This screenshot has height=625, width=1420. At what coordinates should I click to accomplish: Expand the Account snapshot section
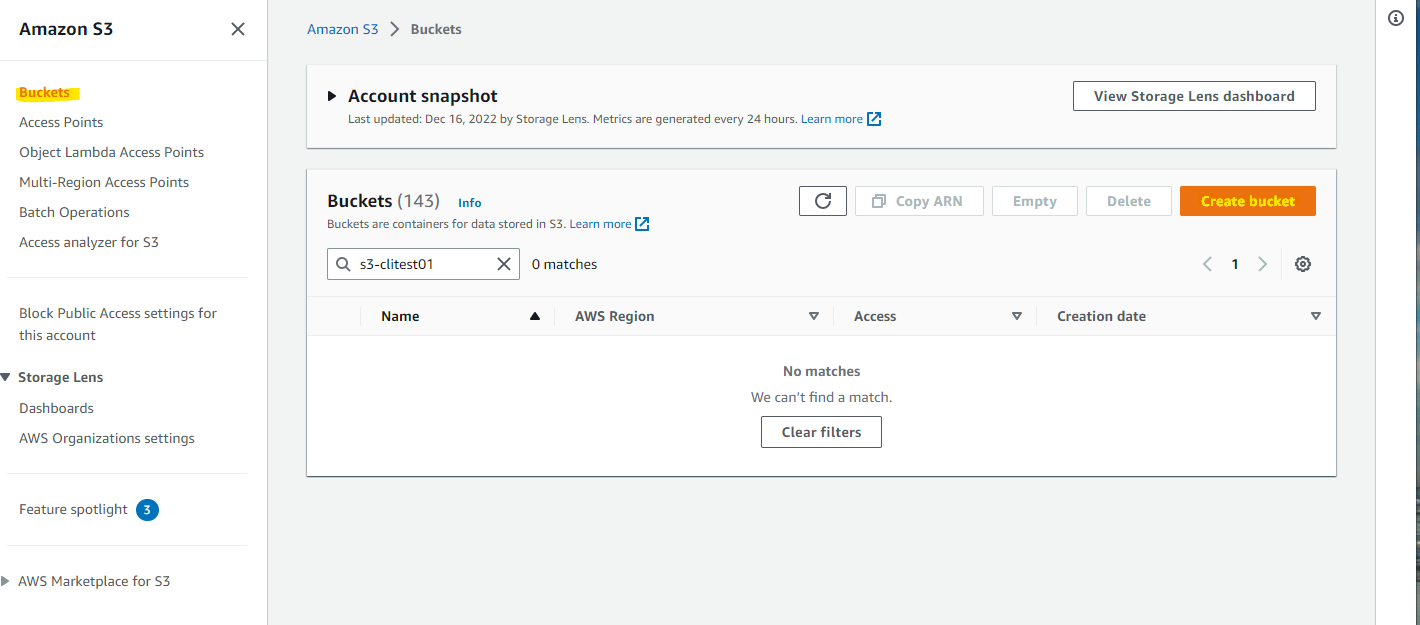coord(332,95)
